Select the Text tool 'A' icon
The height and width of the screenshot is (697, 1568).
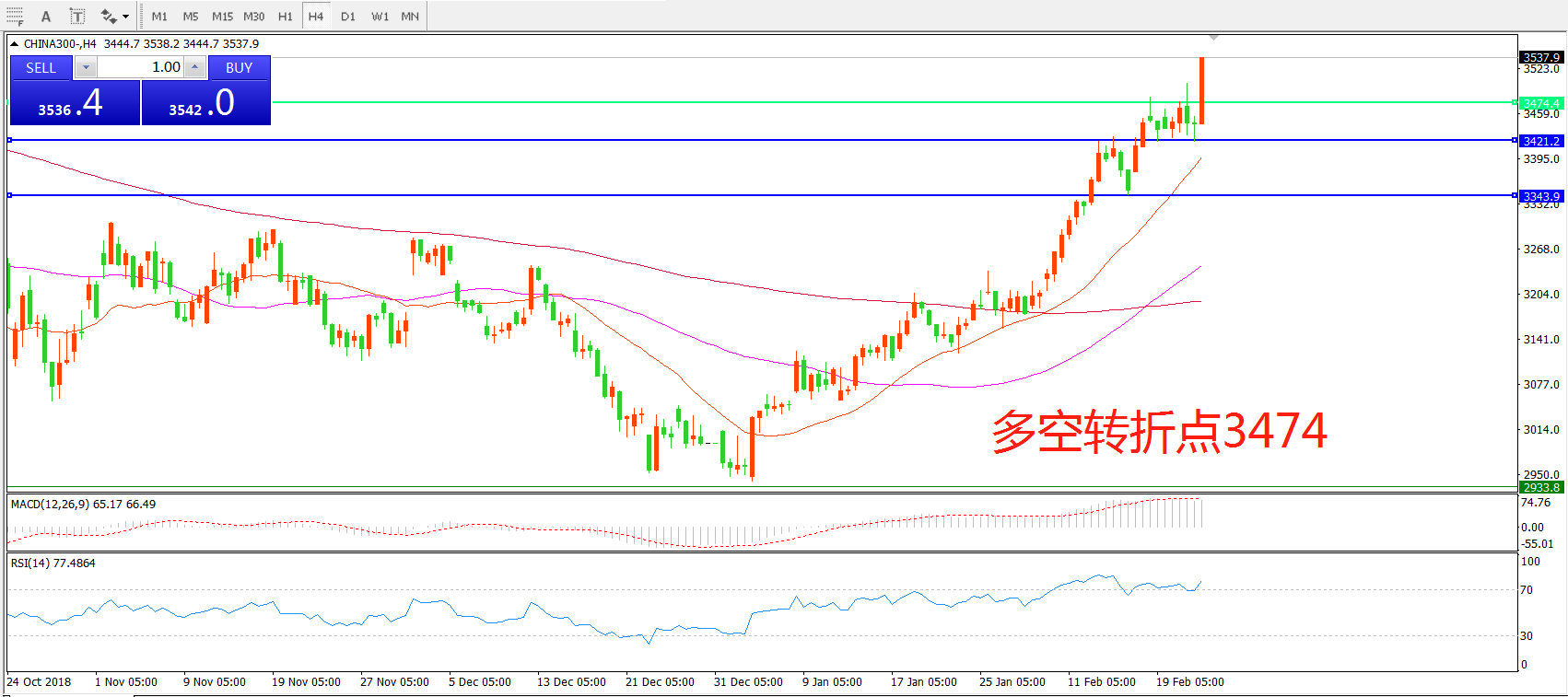tap(46, 17)
